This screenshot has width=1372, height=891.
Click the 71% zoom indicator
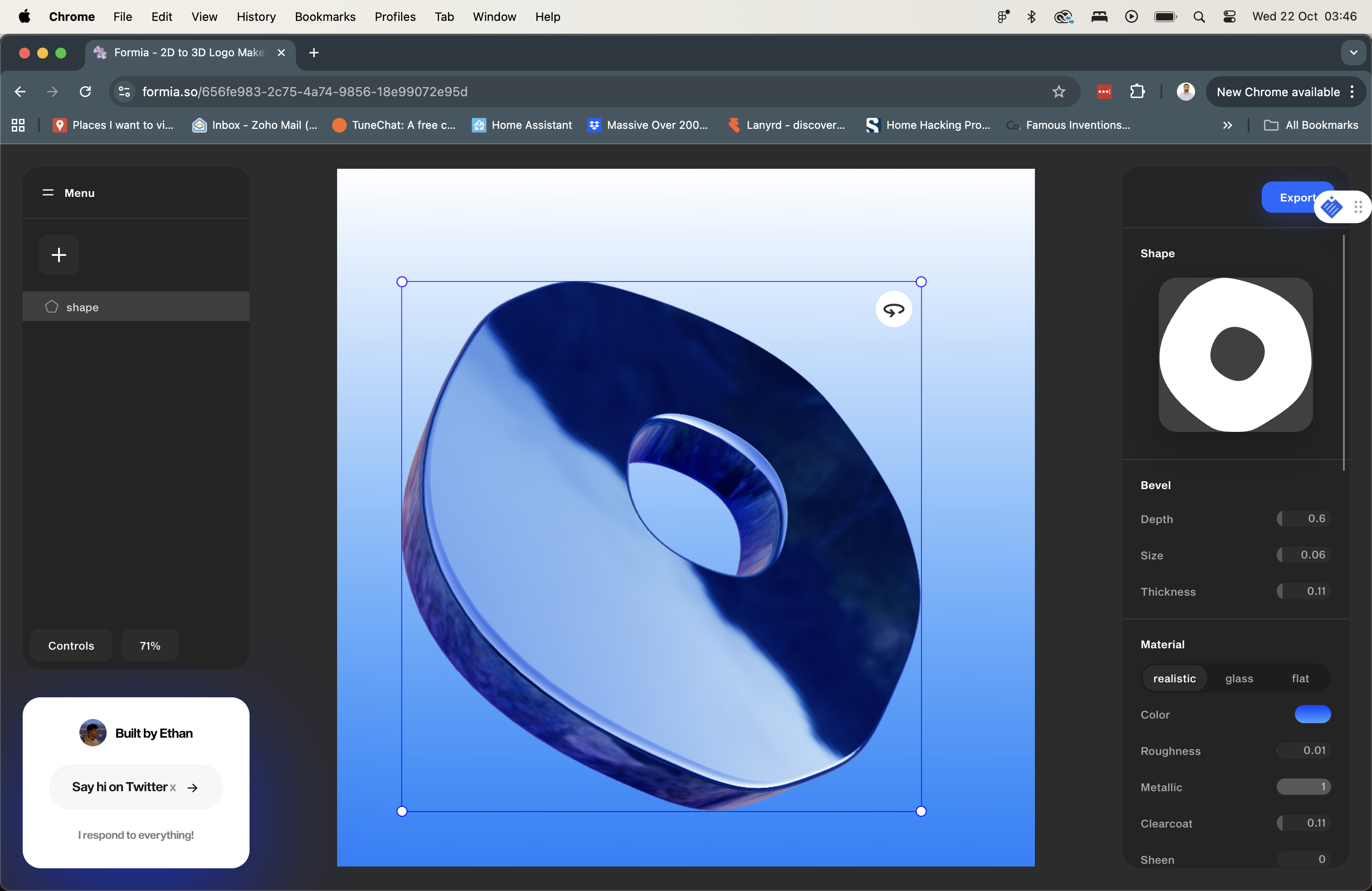coord(149,646)
